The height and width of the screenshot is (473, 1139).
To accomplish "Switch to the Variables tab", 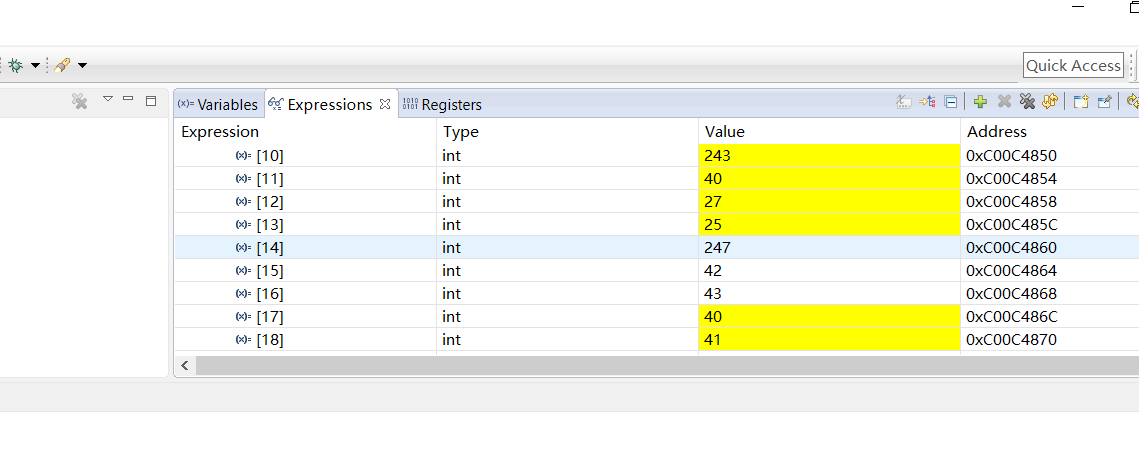I will click(x=217, y=104).
